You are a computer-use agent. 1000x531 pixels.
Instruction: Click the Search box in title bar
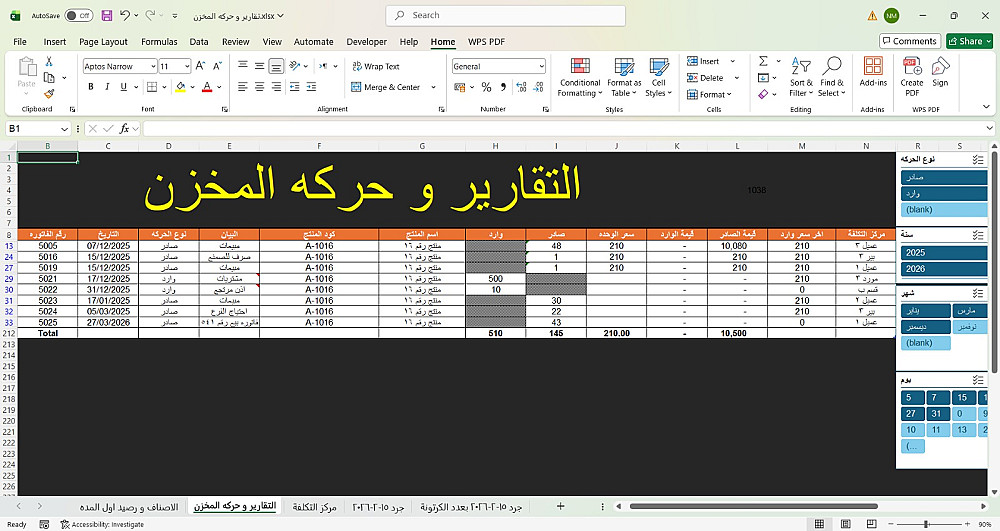click(x=506, y=15)
